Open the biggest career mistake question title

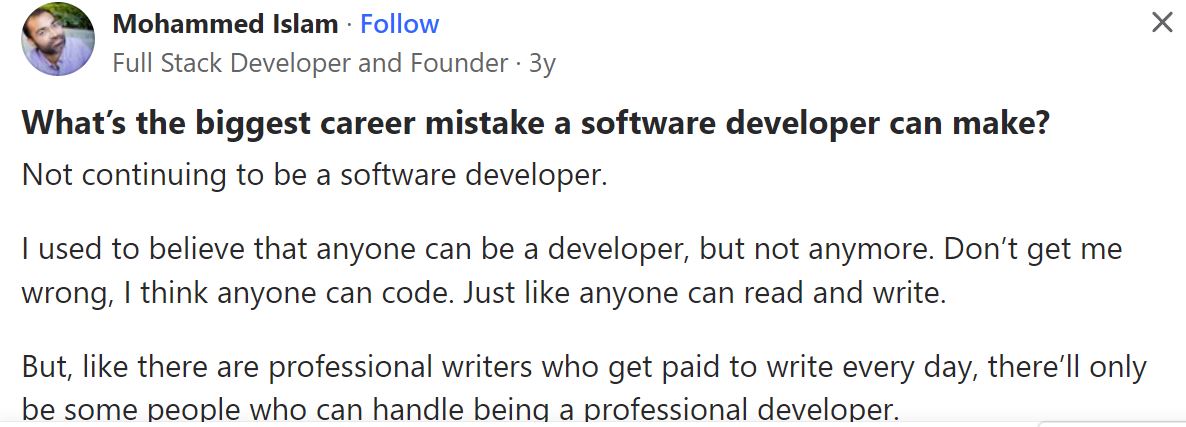tap(536, 124)
